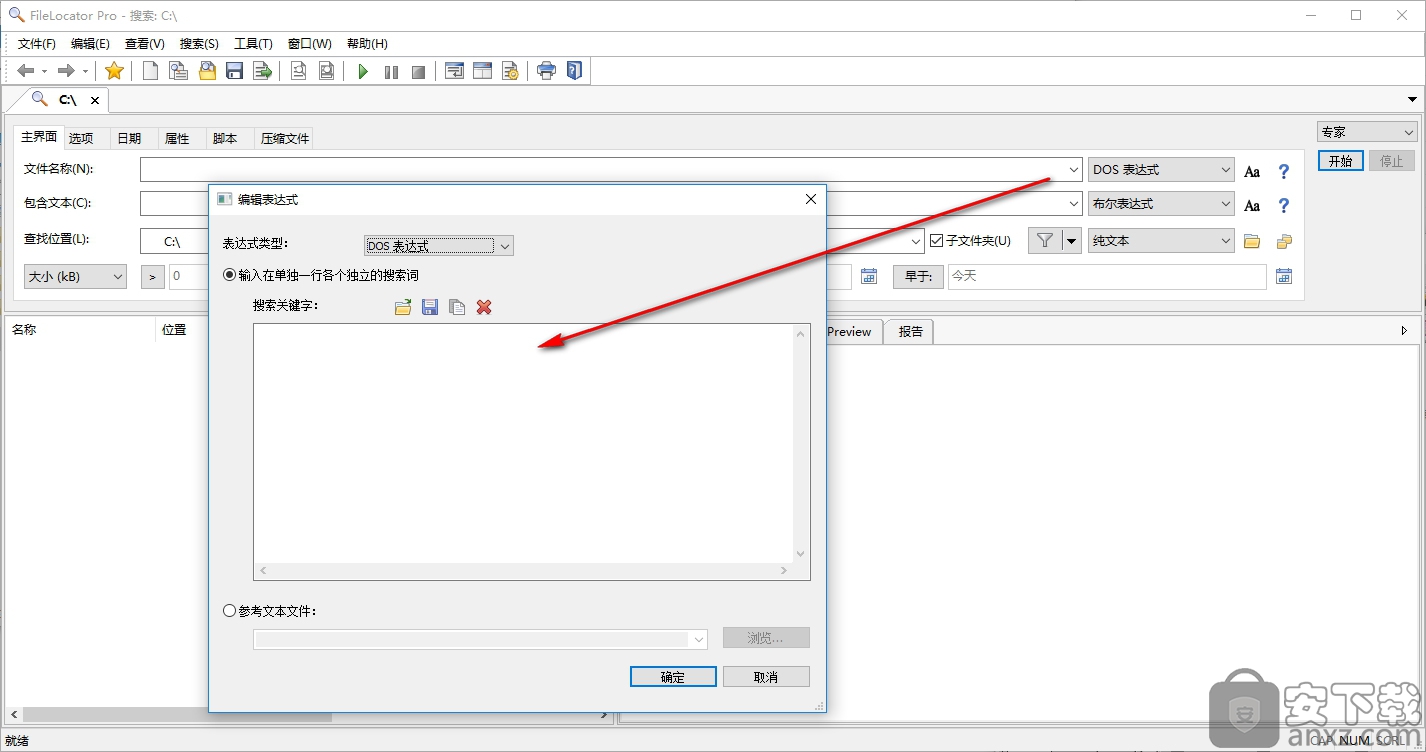Click the 确定 button

point(673,677)
